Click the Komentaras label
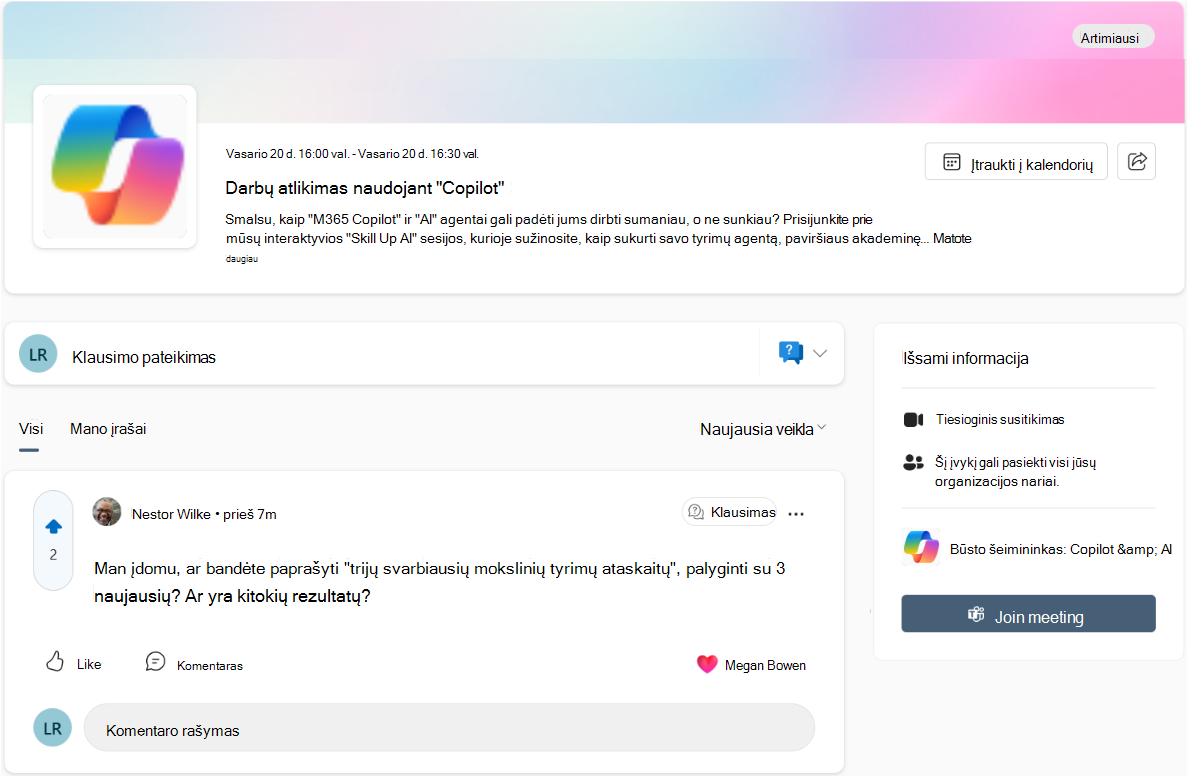Image resolution: width=1187 pixels, height=776 pixels. click(x=210, y=665)
